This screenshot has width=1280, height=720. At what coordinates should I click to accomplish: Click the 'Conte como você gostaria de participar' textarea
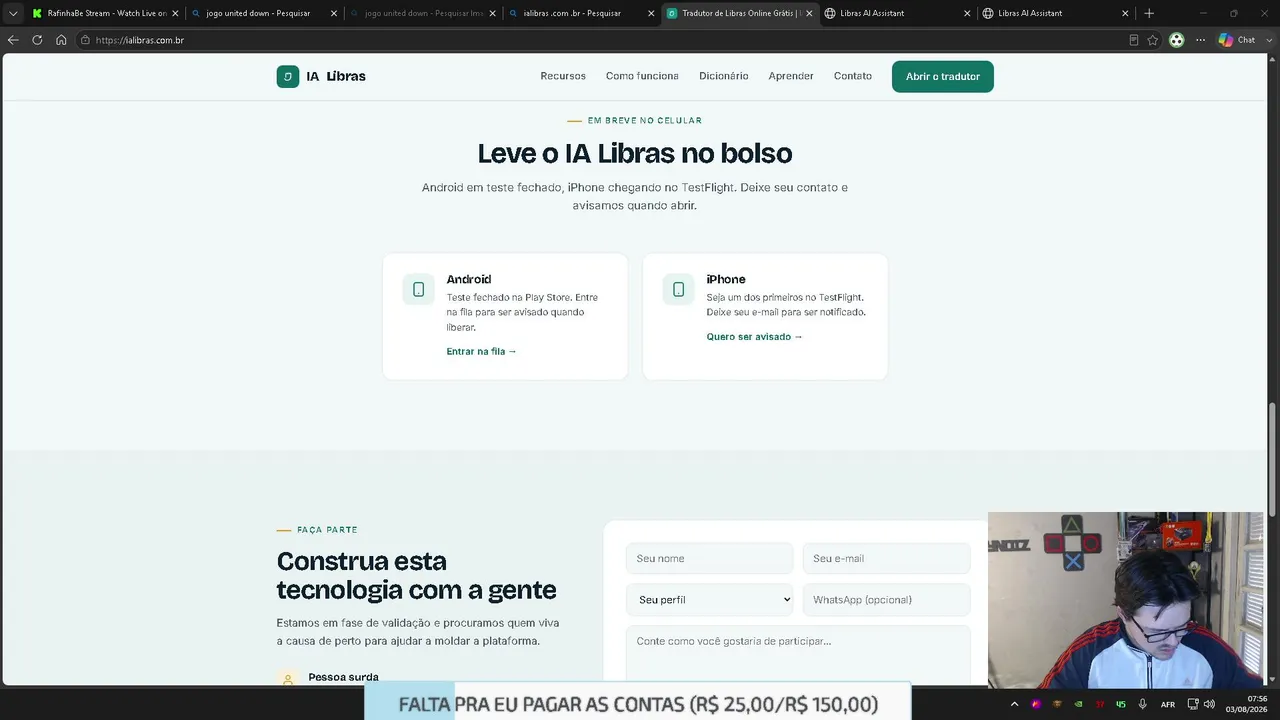point(798,655)
